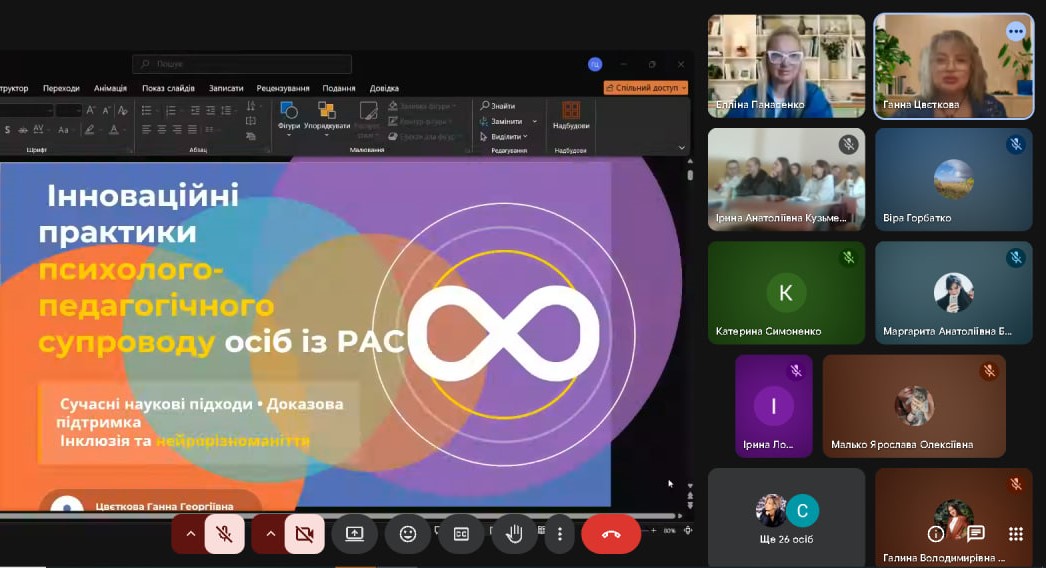Open the Ще 26 осіб participants tile

(786, 518)
